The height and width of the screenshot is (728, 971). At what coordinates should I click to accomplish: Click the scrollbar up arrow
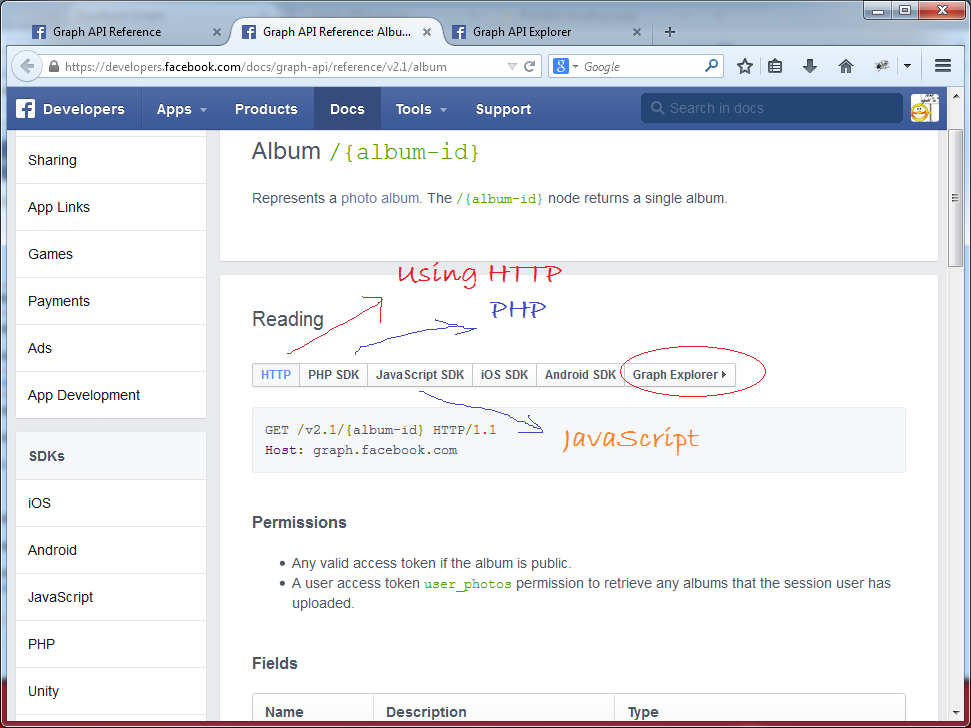pos(955,96)
